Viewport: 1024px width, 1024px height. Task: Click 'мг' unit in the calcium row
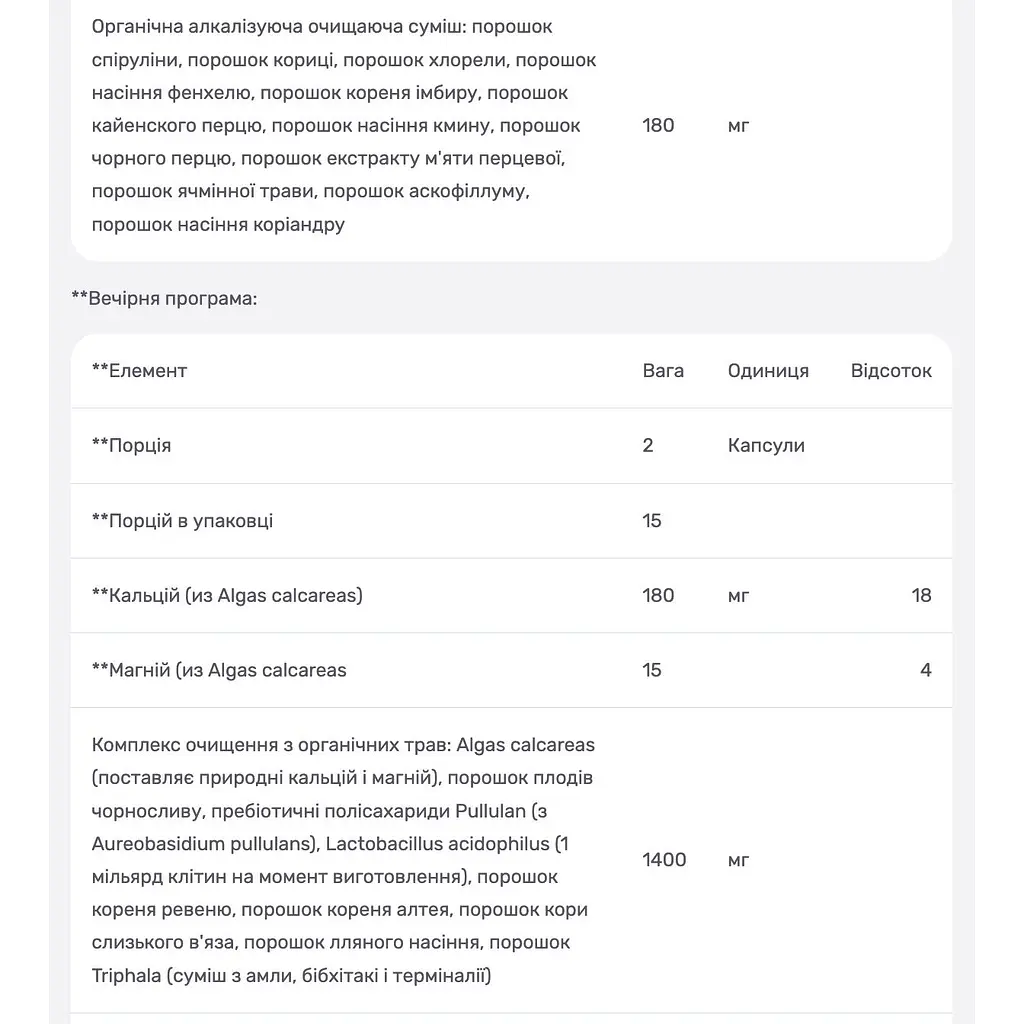[x=738, y=596]
